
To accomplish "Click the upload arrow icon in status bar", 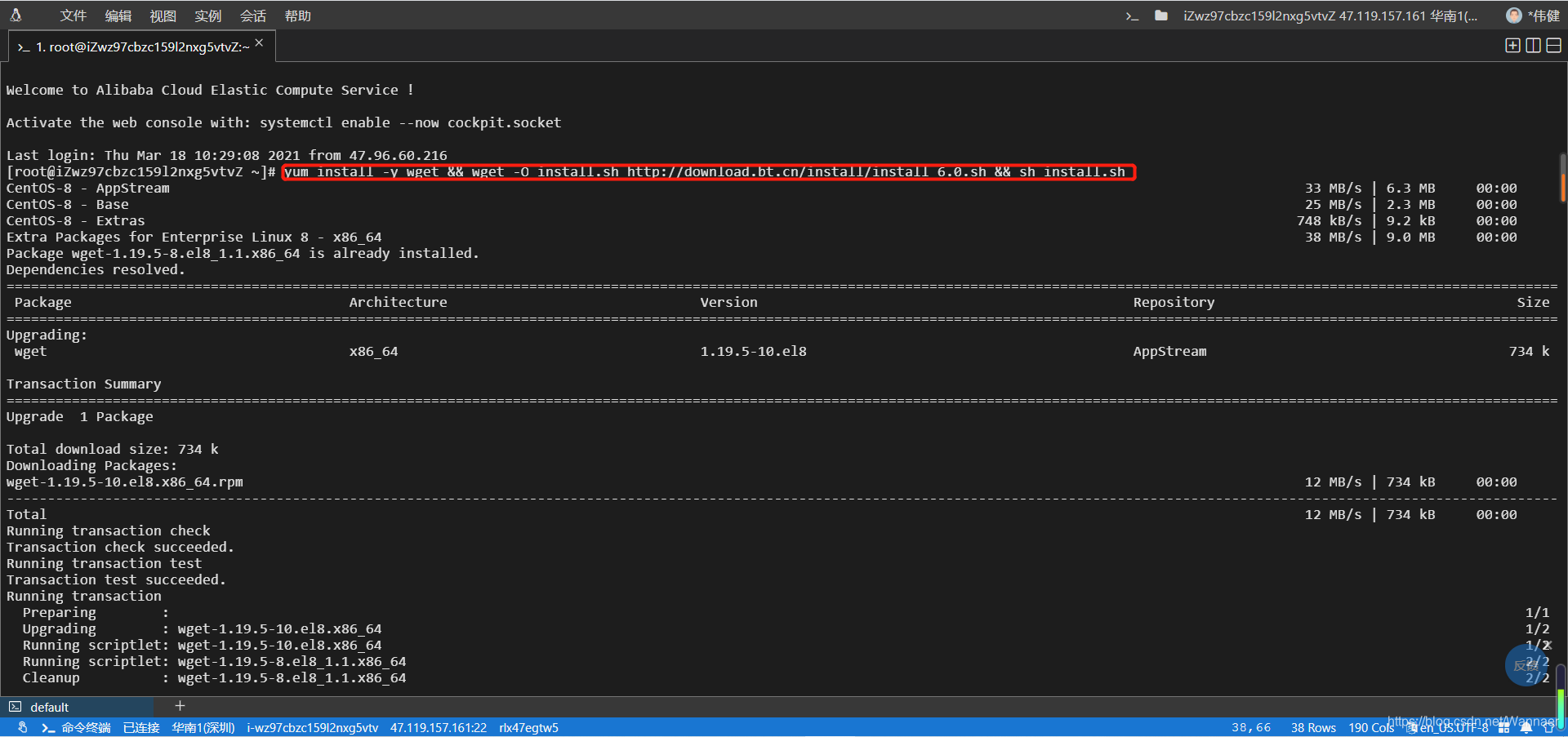I will [x=1548, y=727].
